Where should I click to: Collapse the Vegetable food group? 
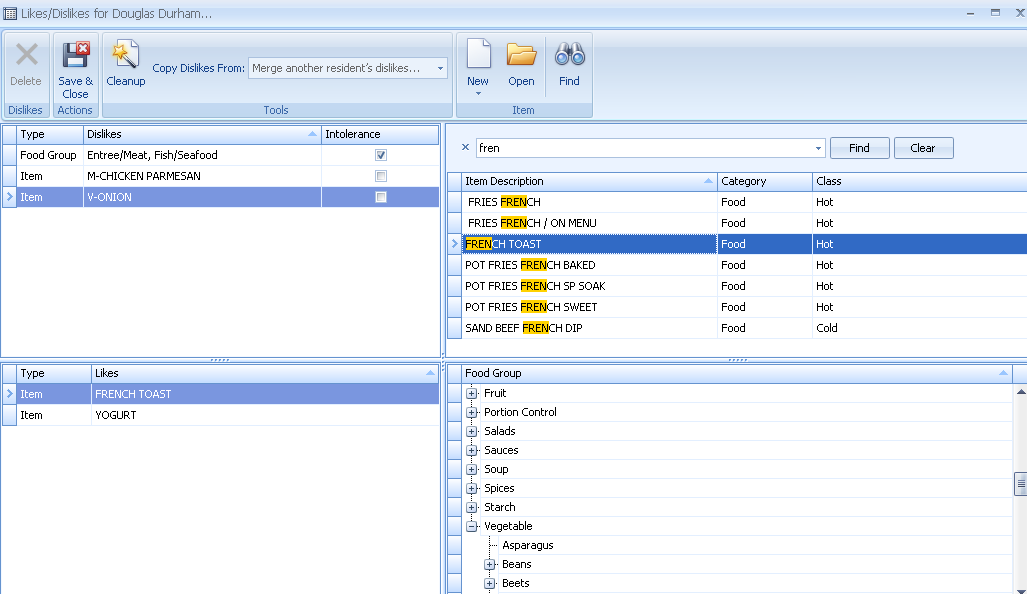point(472,527)
